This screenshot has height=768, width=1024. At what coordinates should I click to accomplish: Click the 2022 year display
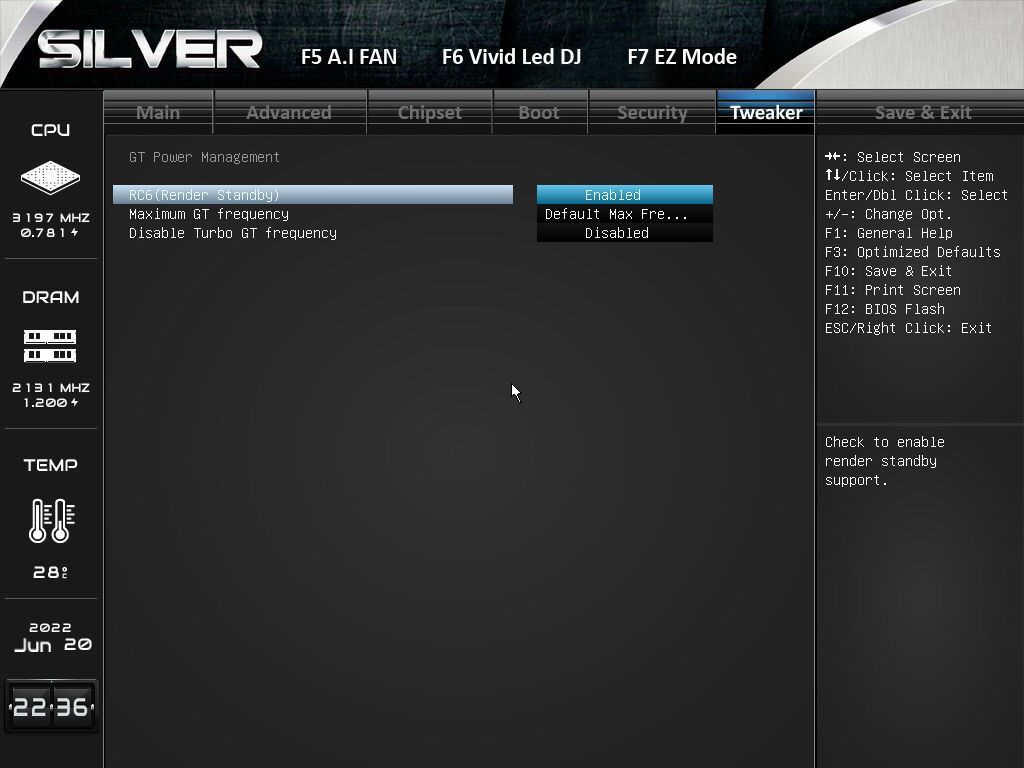pos(50,627)
